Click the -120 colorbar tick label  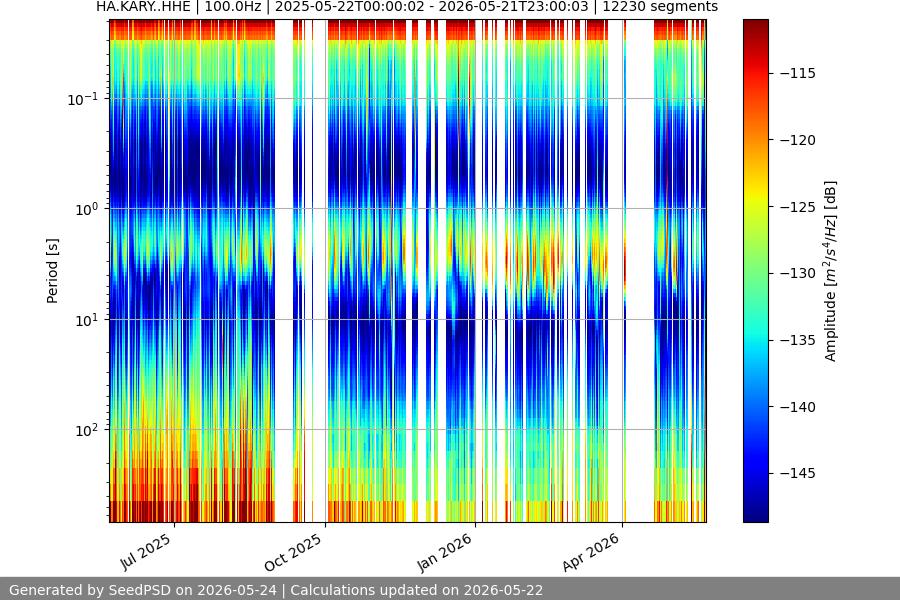(x=798, y=140)
